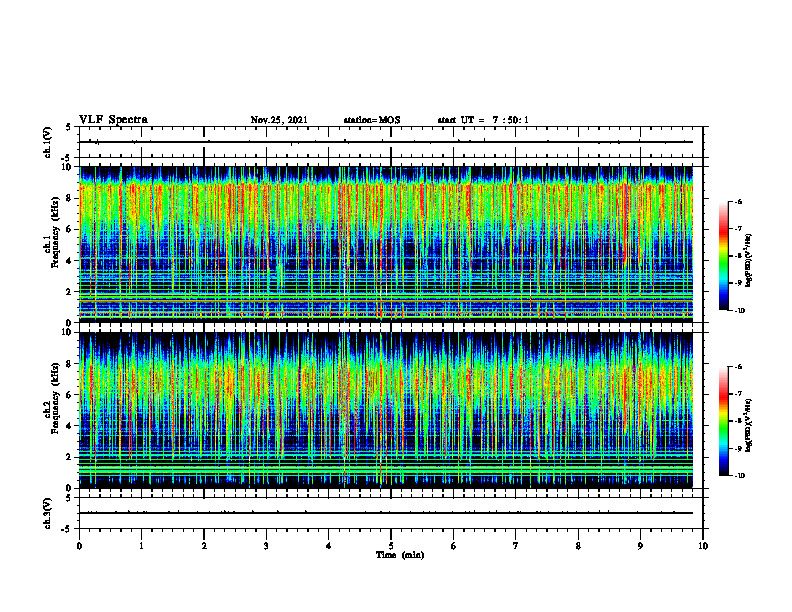792x612 pixels.
Task: Click the "-10" label on ch.1 color bar
Action: tap(739, 311)
